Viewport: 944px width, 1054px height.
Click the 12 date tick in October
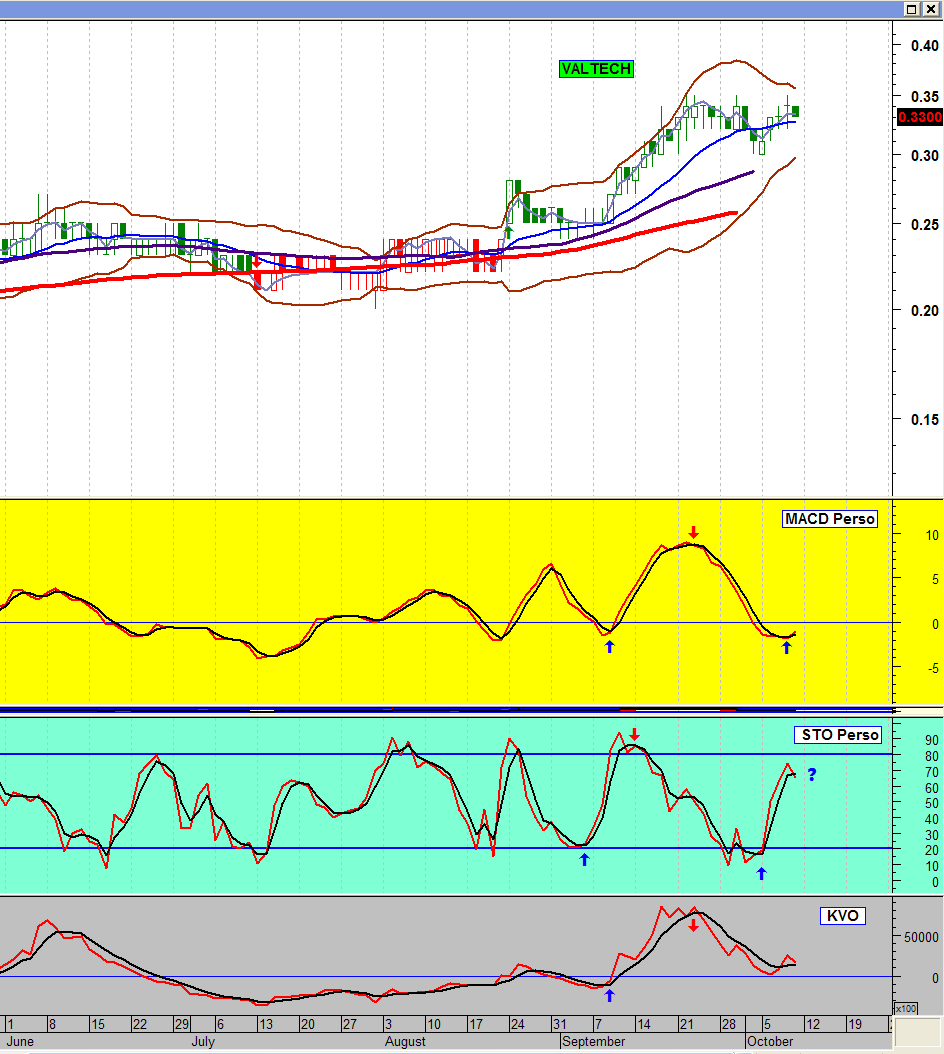click(x=813, y=1024)
